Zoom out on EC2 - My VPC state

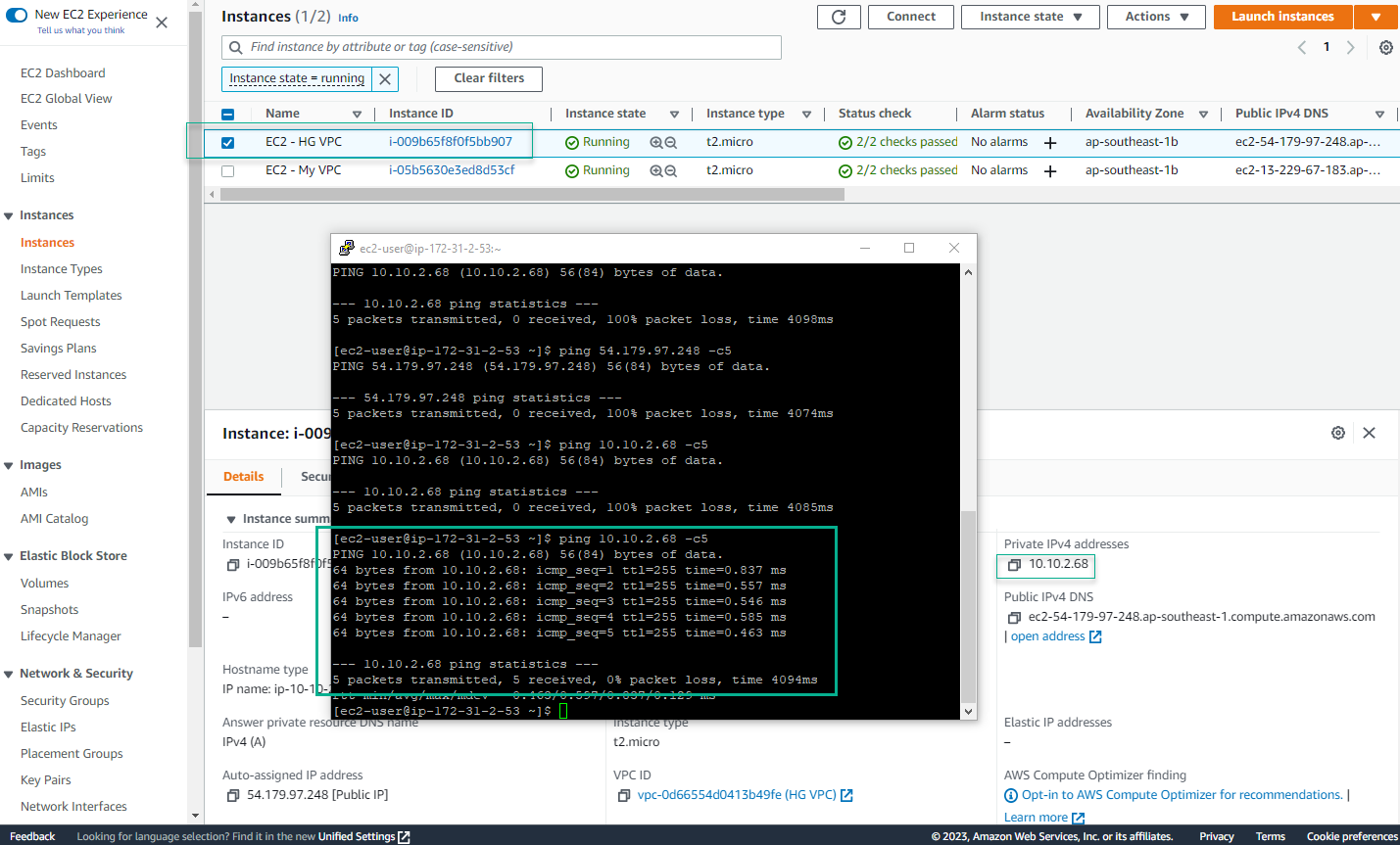671,170
